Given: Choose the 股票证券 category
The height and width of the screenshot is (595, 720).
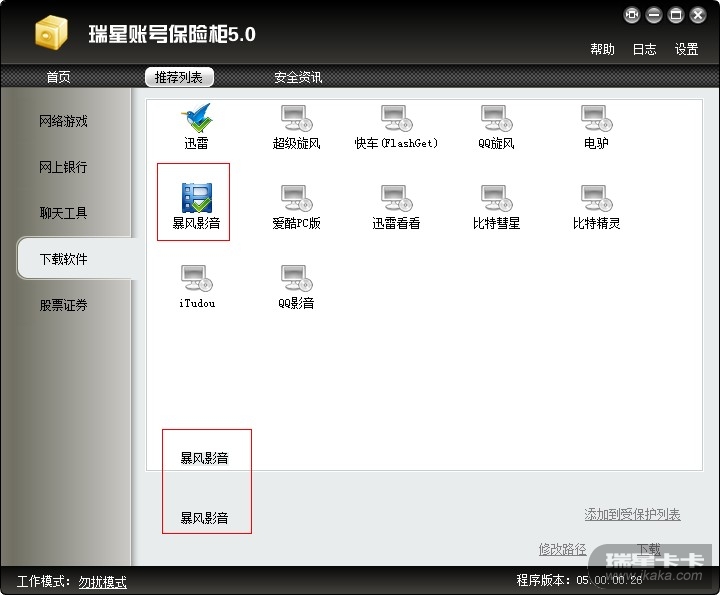Looking at the screenshot, I should click(x=63, y=305).
